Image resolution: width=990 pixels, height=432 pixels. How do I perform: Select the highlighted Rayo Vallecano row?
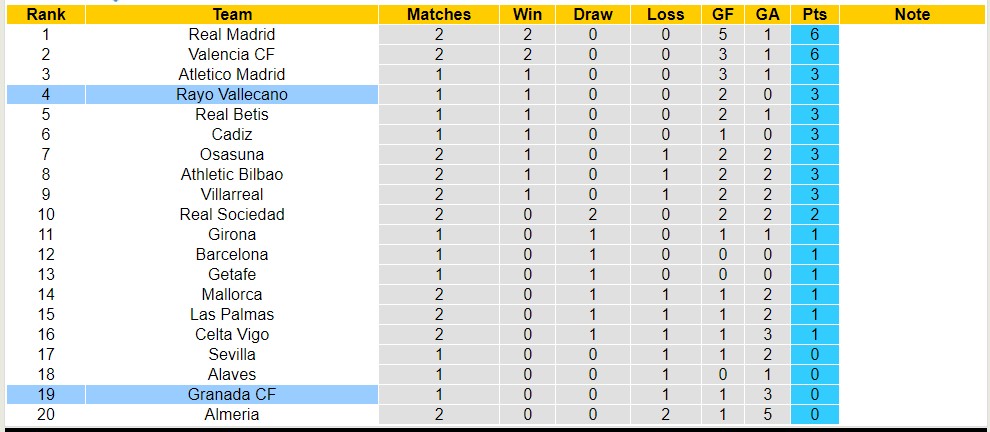[x=232, y=94]
